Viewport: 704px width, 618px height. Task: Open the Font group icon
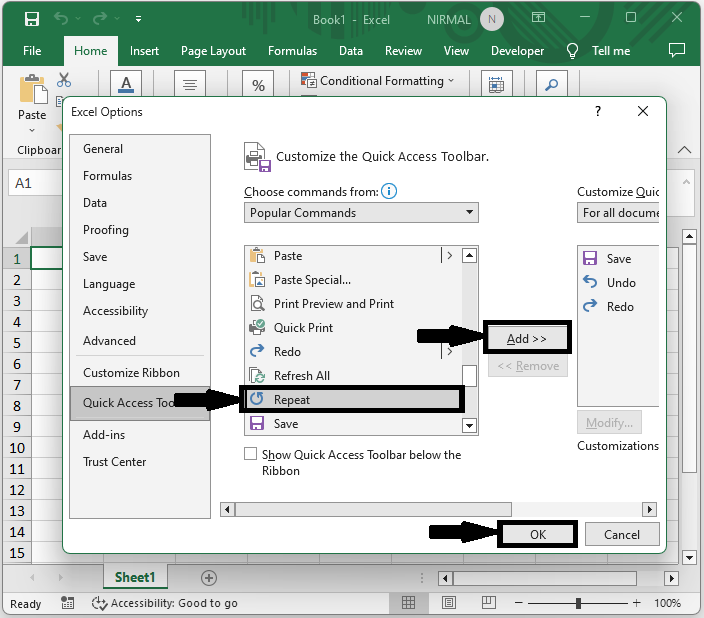(126, 84)
